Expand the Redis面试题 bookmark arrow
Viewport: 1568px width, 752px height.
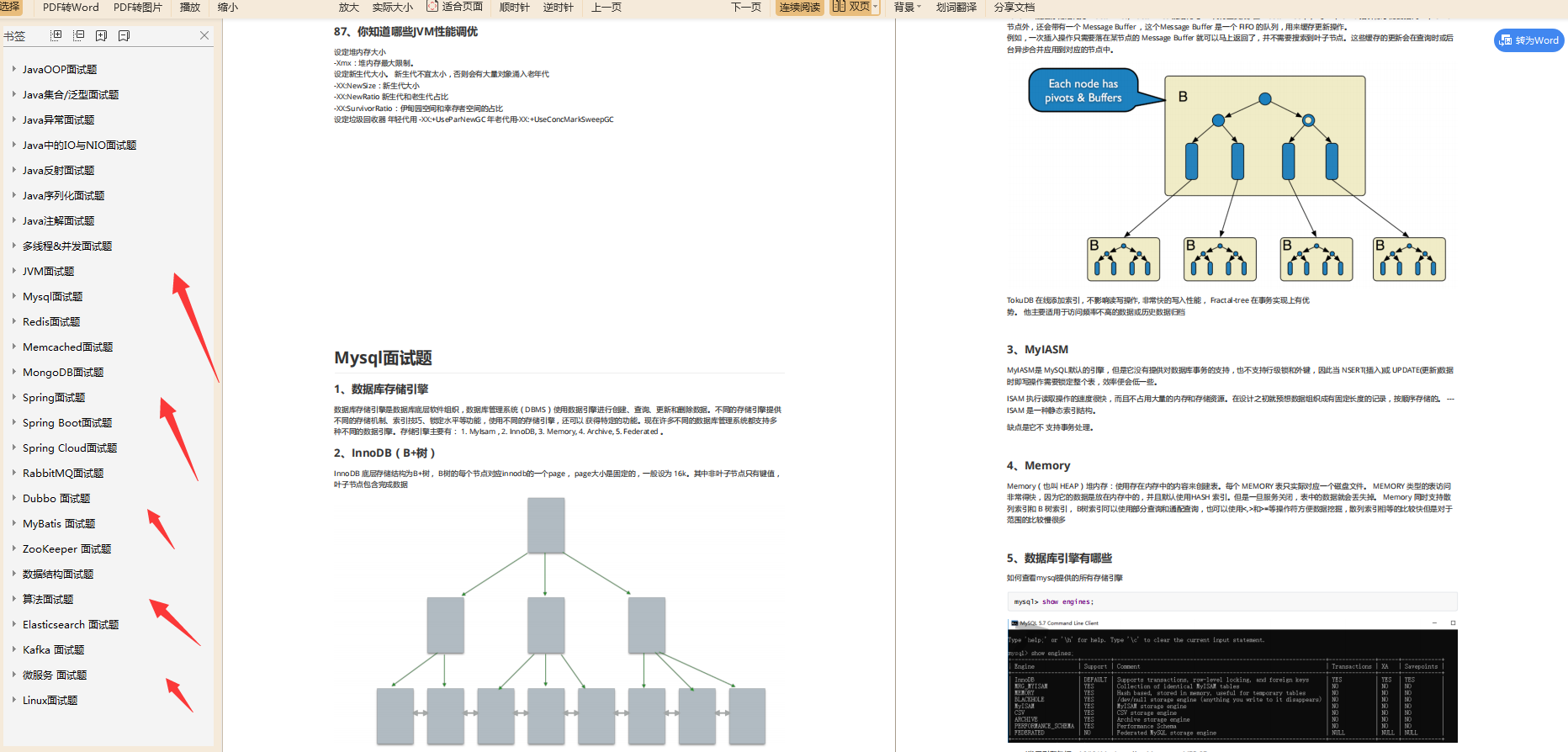tap(14, 321)
